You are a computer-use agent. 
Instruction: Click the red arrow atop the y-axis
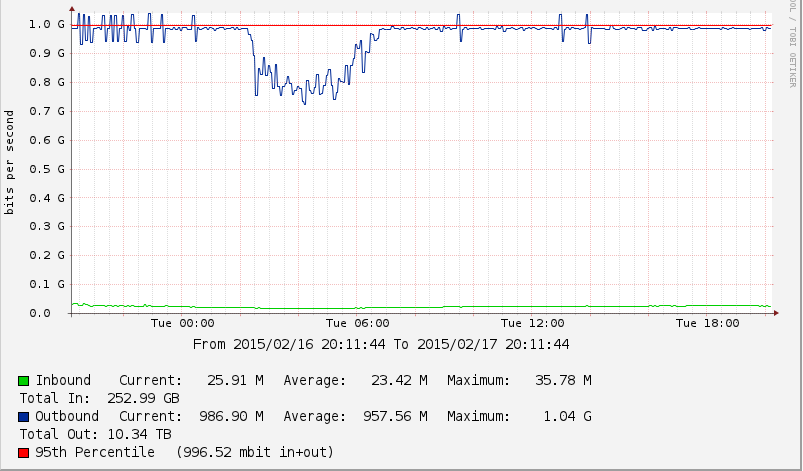click(x=72, y=8)
